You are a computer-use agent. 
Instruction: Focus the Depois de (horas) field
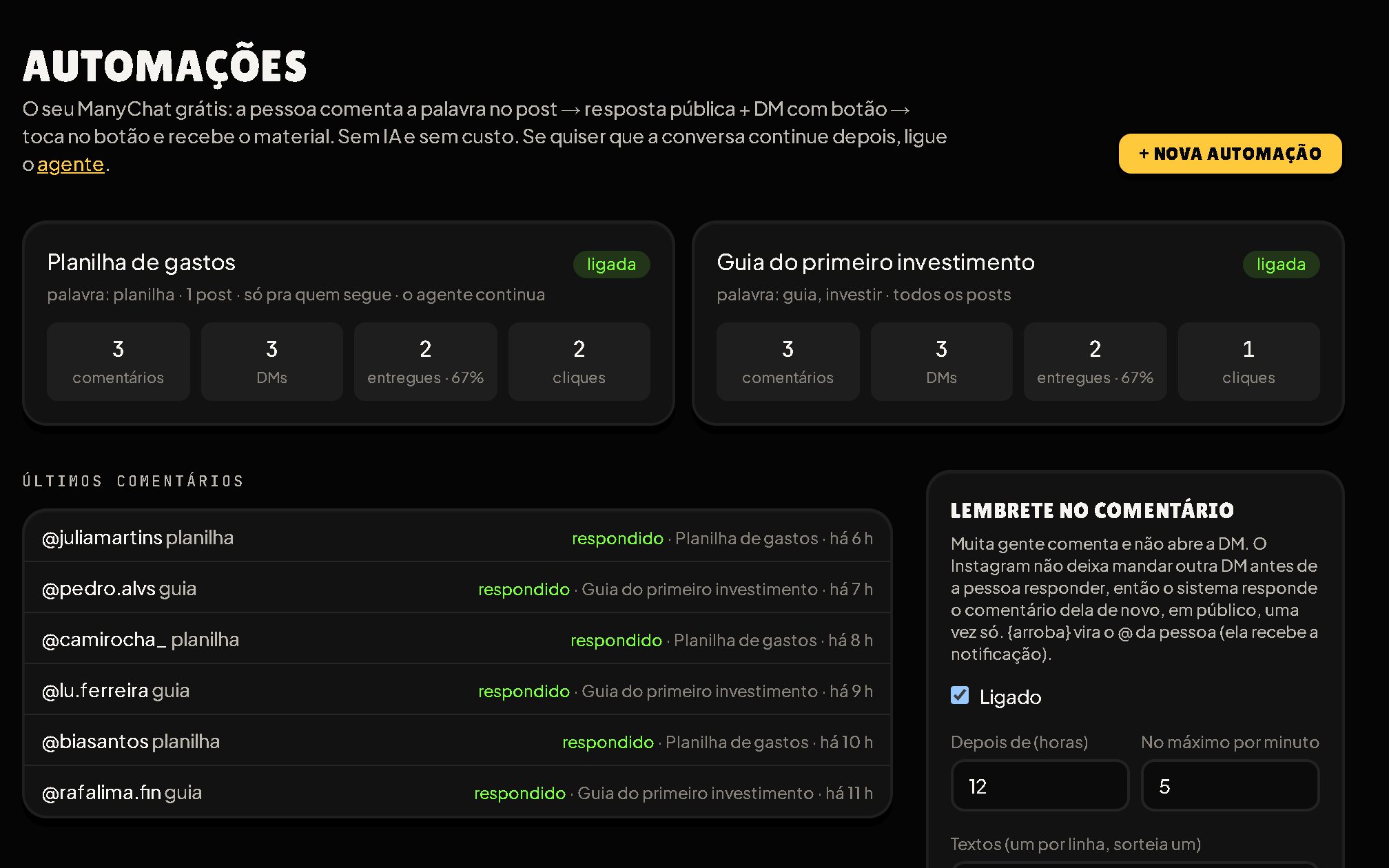pos(1040,786)
